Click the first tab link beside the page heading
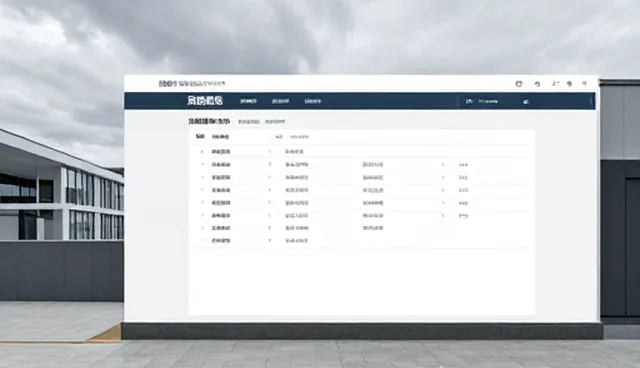 249,122
